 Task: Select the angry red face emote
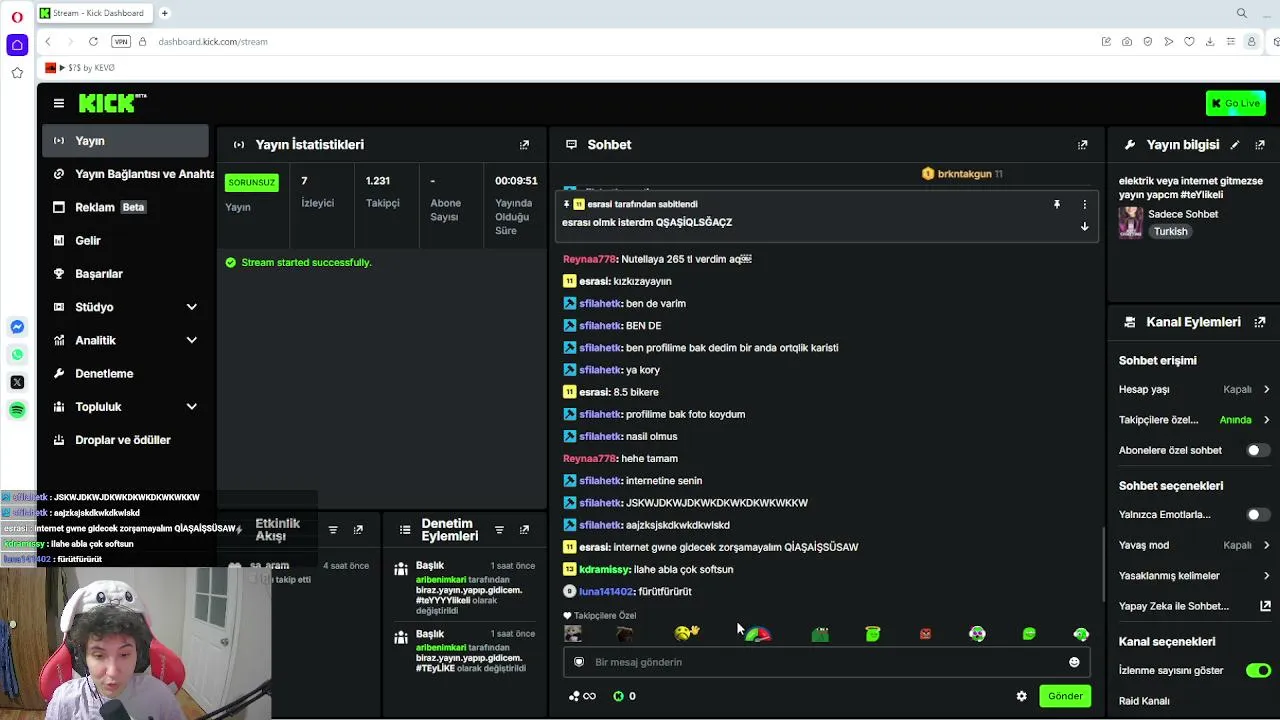[925, 634]
